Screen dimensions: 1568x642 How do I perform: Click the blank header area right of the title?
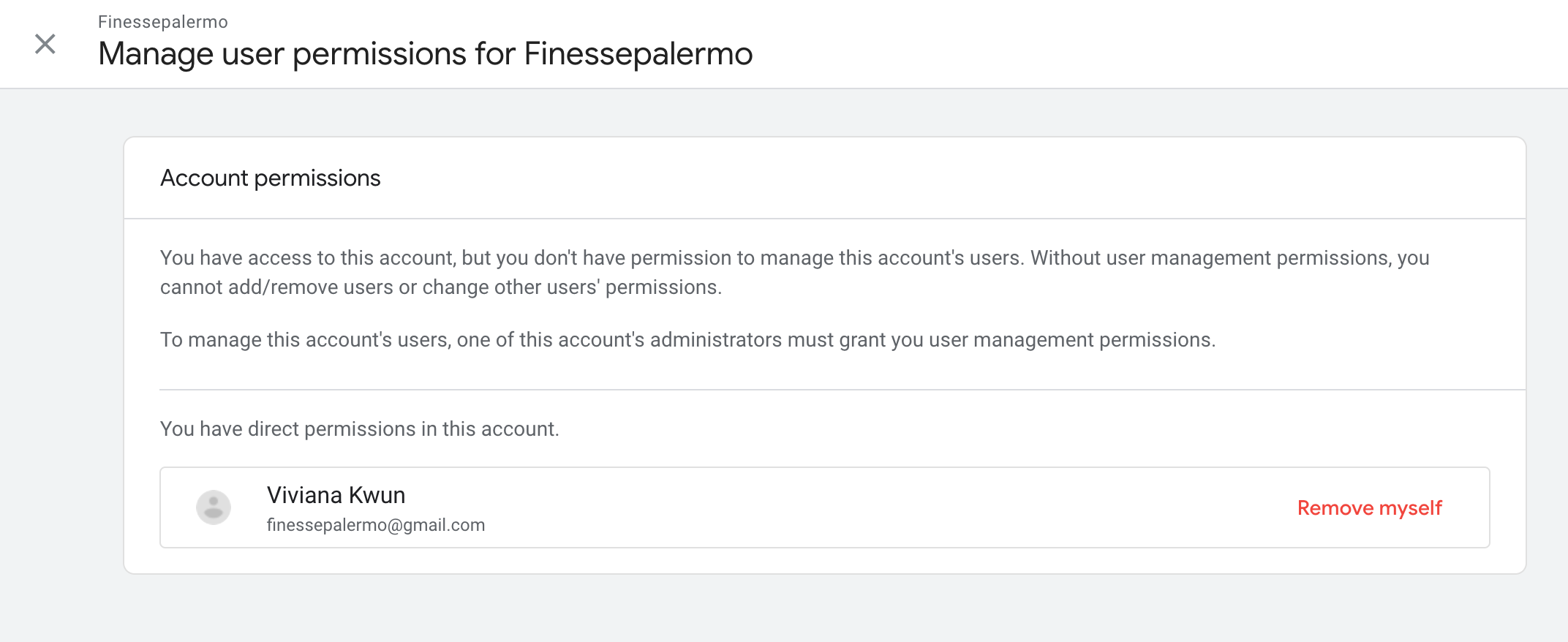point(1156,44)
